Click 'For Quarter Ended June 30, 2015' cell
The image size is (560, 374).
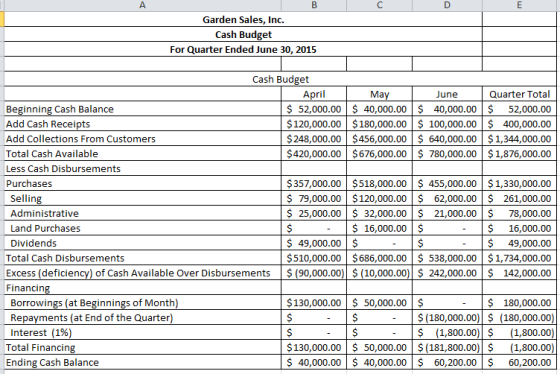pos(243,49)
